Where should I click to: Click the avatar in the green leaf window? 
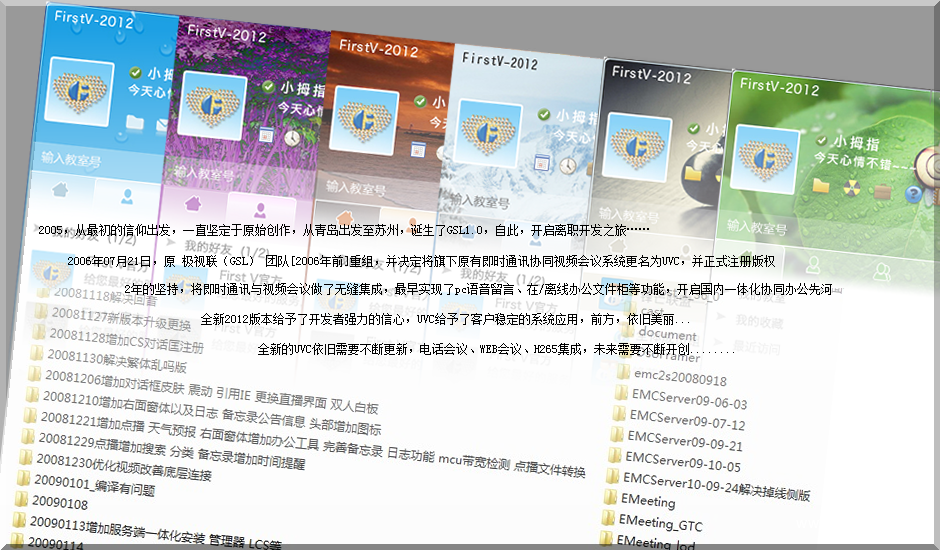tap(767, 158)
